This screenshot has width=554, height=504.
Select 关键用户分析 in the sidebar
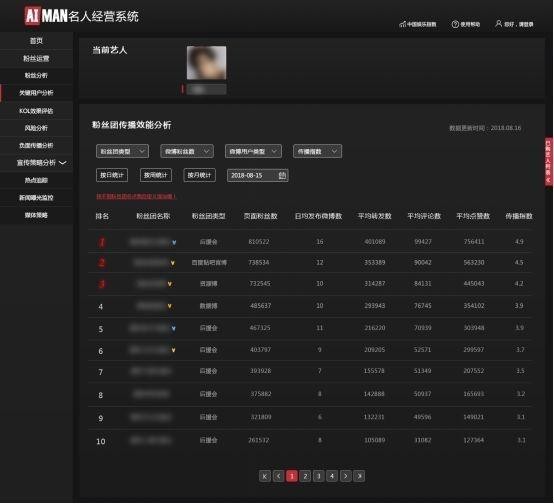36,93
